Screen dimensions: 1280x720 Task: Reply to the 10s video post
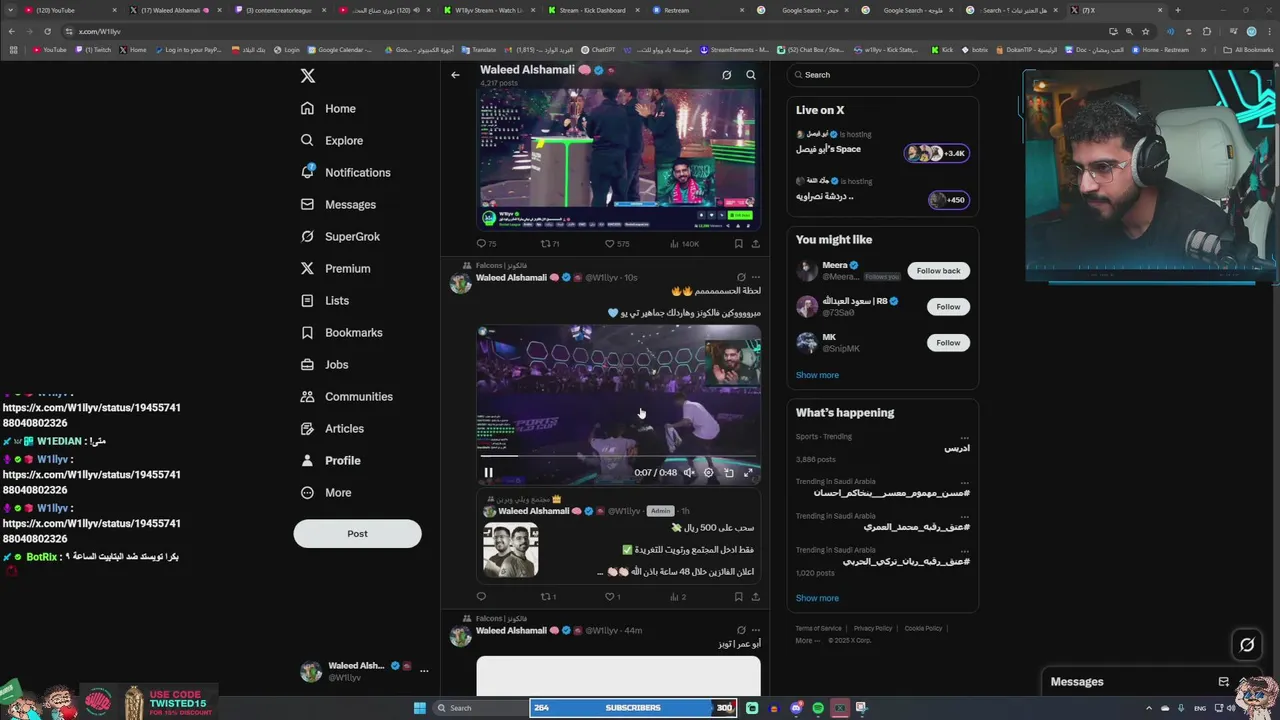coord(481,597)
